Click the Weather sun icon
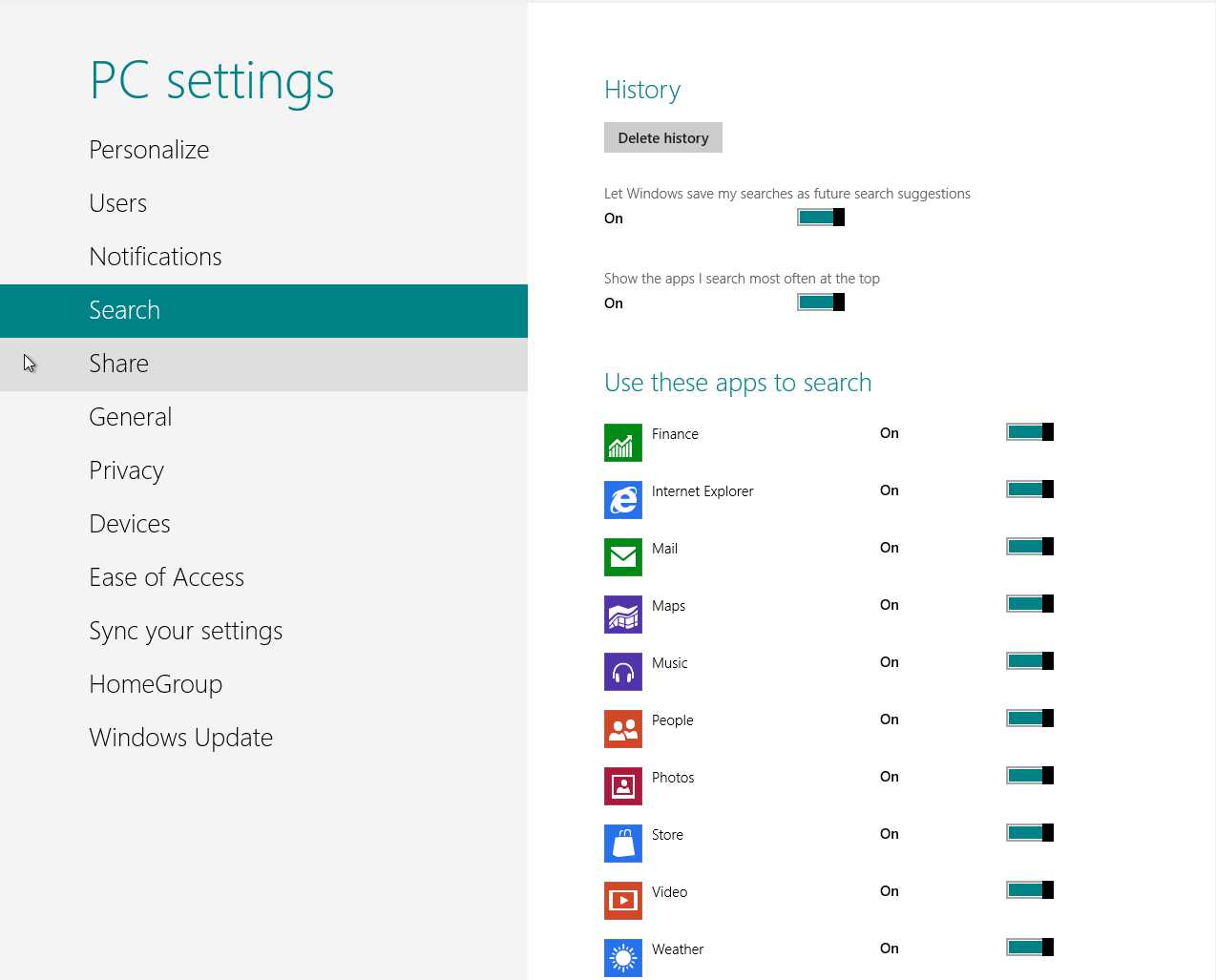1216x980 pixels. [x=623, y=958]
